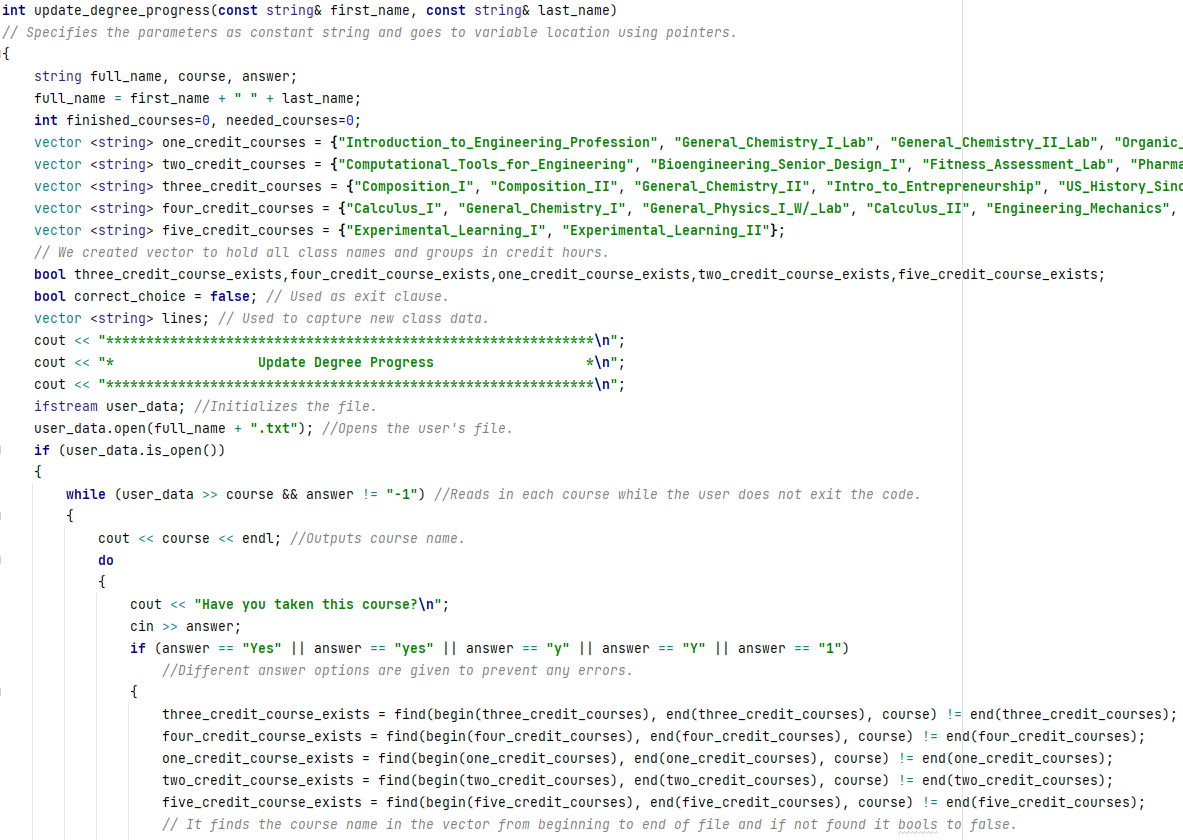Image resolution: width=1183 pixels, height=840 pixels.
Task: Click the two_credit_courses vector name in its declaration
Action: 234,164
